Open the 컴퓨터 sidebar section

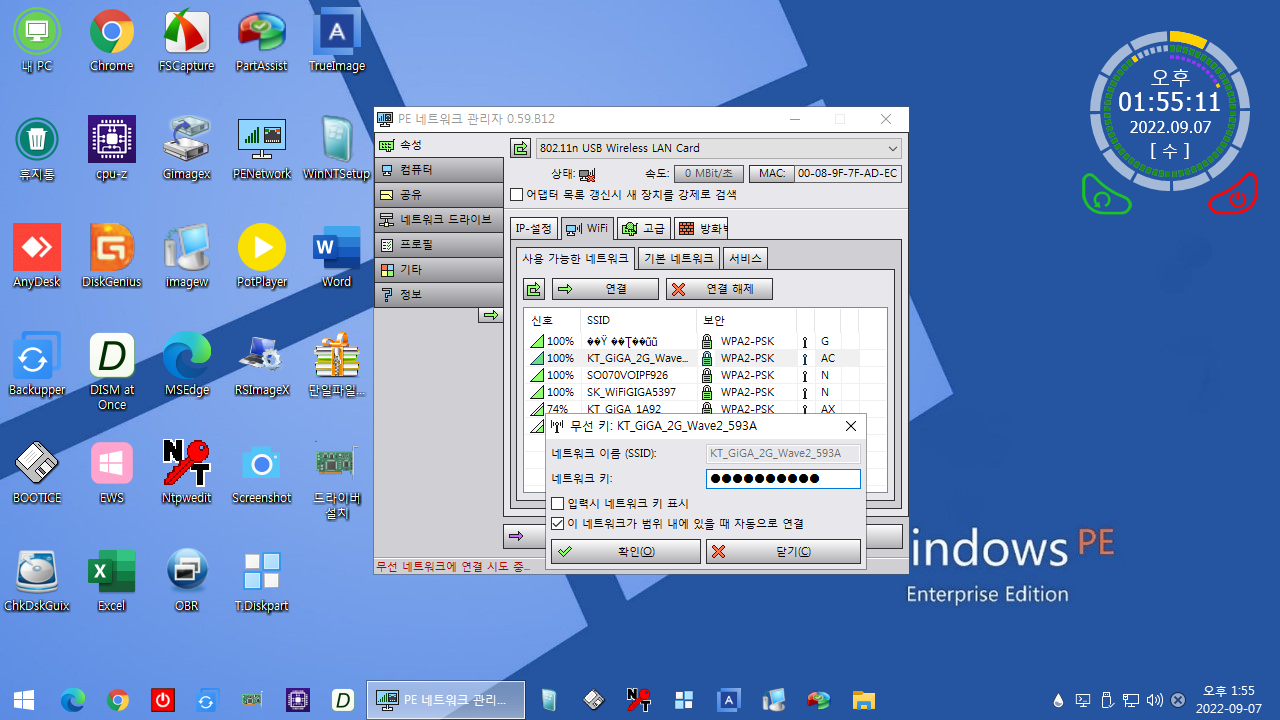(438, 170)
